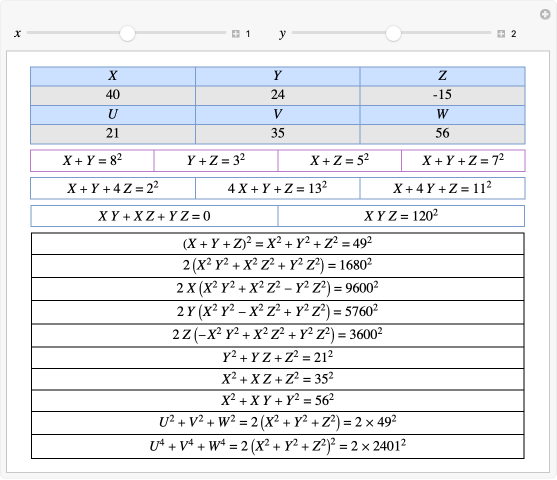Click the y slider label

(x=282, y=34)
